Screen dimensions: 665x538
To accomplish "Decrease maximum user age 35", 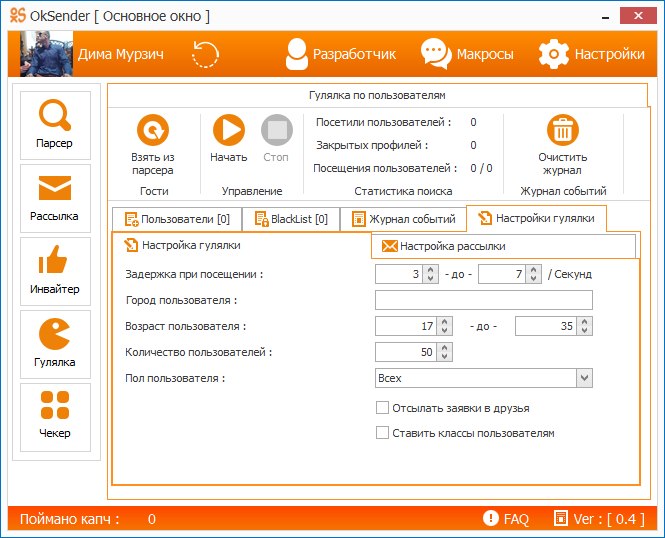I will [x=584, y=330].
